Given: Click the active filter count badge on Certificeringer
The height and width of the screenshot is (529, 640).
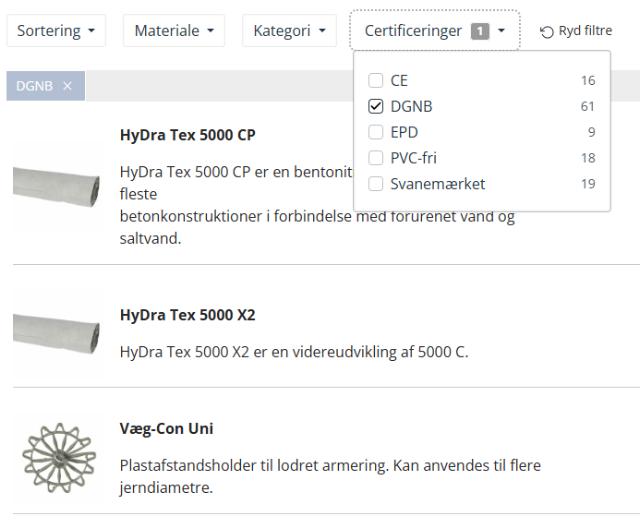Looking at the screenshot, I should click(480, 31).
